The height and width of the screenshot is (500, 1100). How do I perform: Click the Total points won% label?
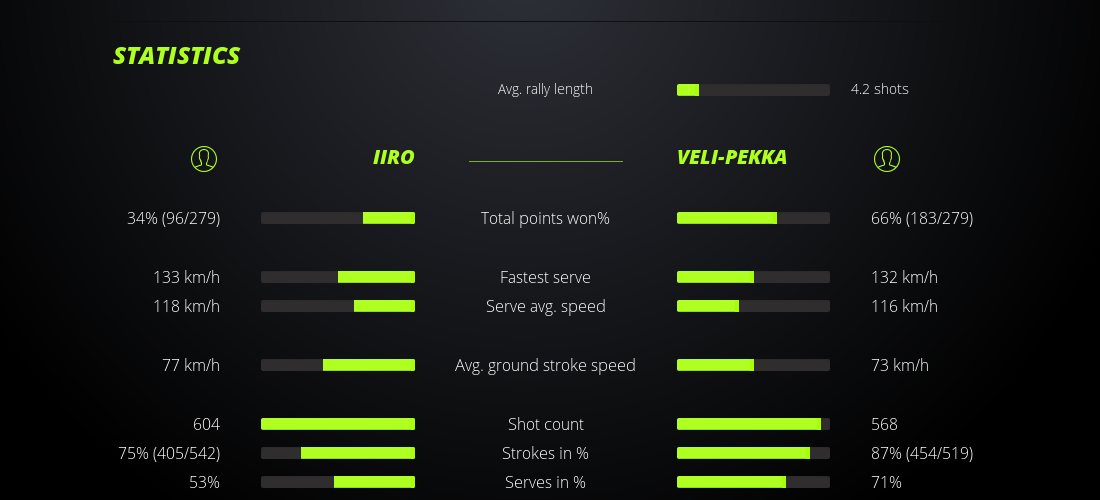point(545,218)
